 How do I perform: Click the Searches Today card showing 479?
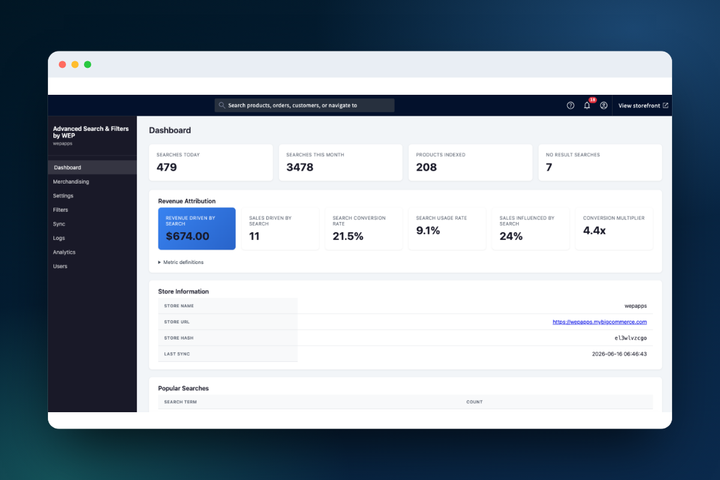click(x=211, y=163)
